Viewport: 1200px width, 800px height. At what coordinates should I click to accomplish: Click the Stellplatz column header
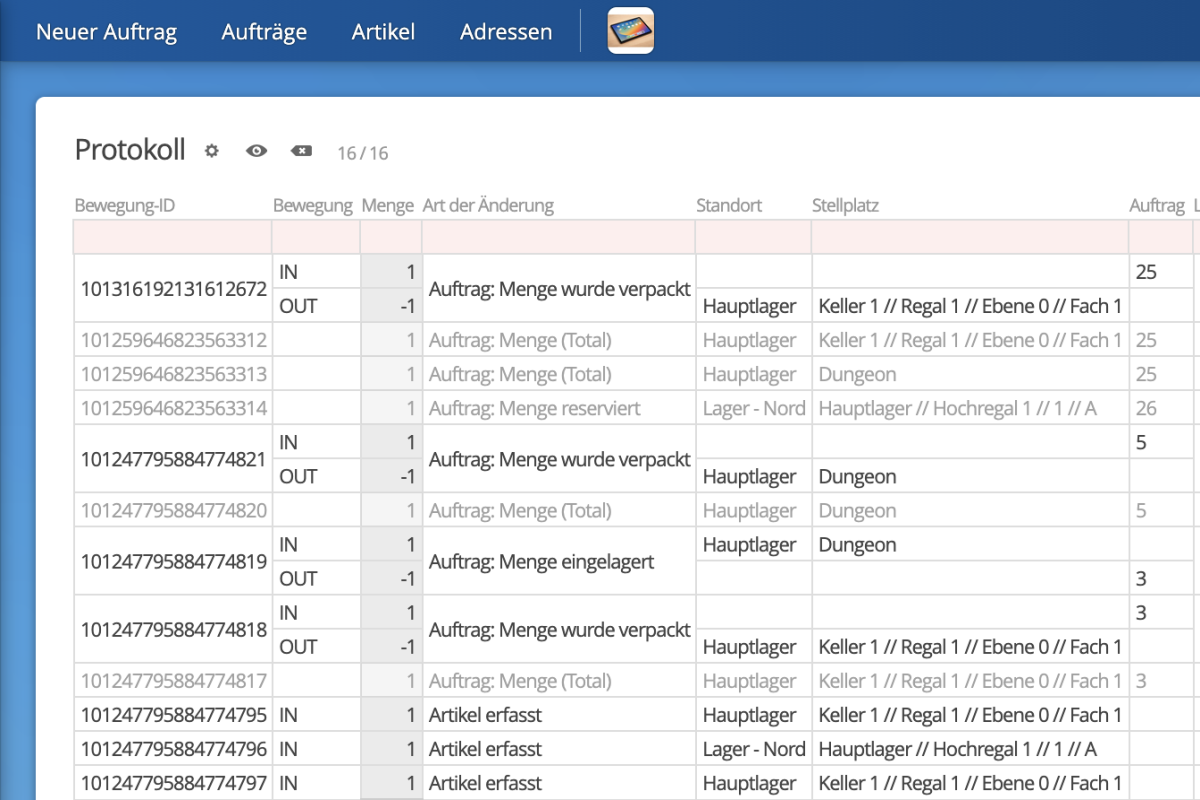click(845, 206)
